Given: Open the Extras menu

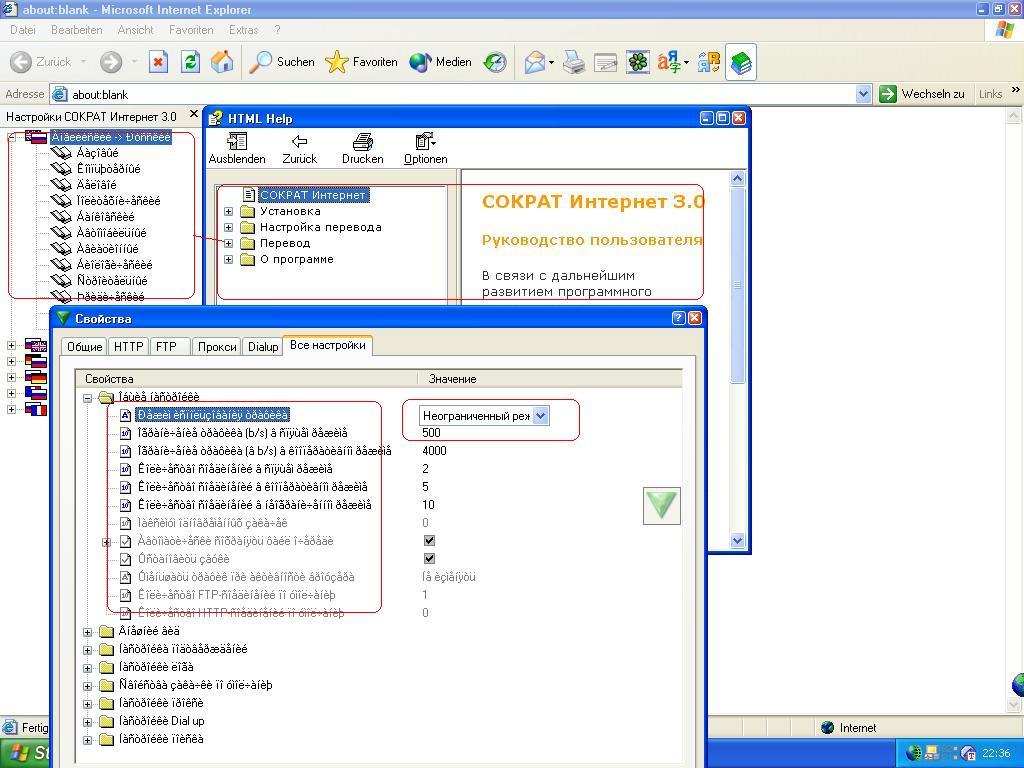Looking at the screenshot, I should point(243,30).
